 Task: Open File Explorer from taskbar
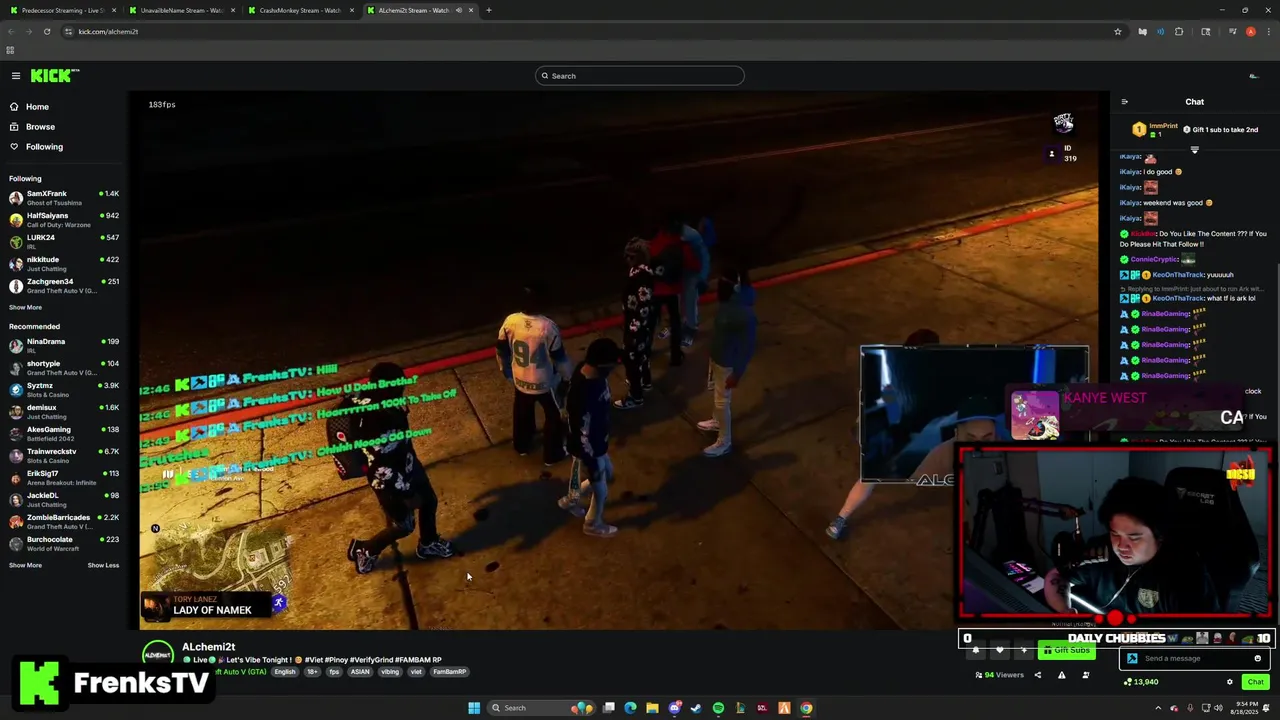[652, 708]
